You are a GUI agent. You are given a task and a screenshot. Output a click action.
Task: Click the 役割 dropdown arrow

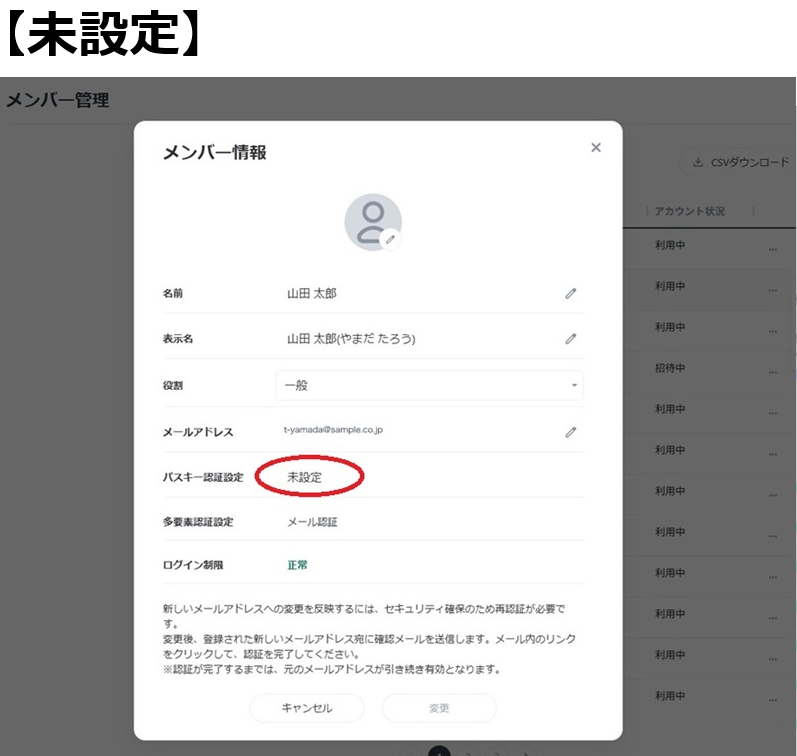pyautogui.click(x=574, y=385)
